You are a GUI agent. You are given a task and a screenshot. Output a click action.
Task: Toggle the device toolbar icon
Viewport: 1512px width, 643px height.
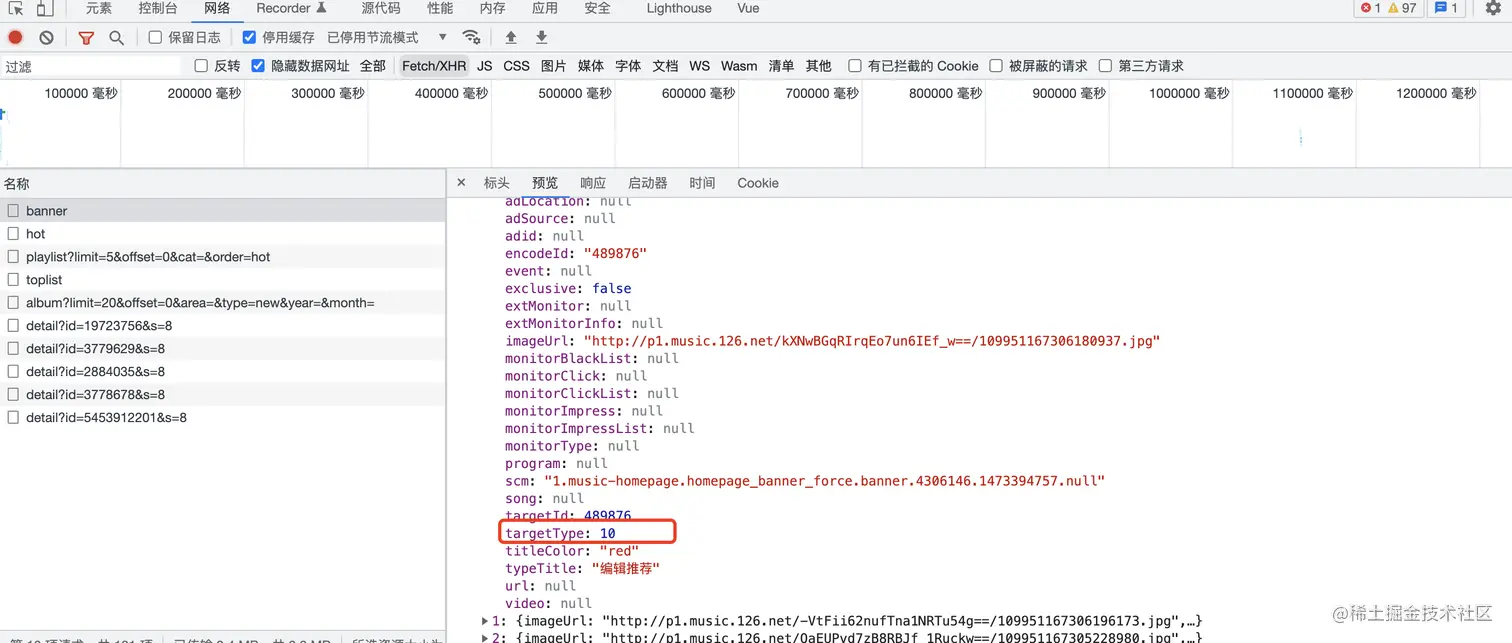coord(45,8)
